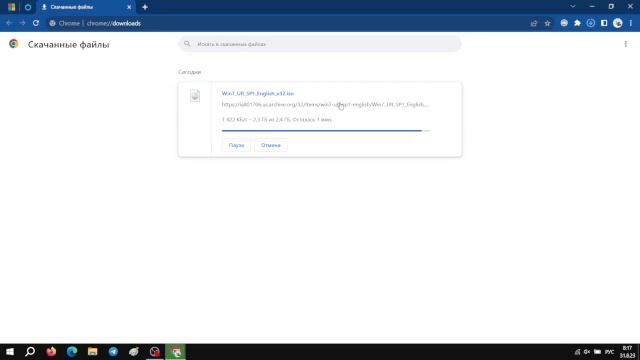Click the browser forward arrow

pyautogui.click(x=22, y=23)
